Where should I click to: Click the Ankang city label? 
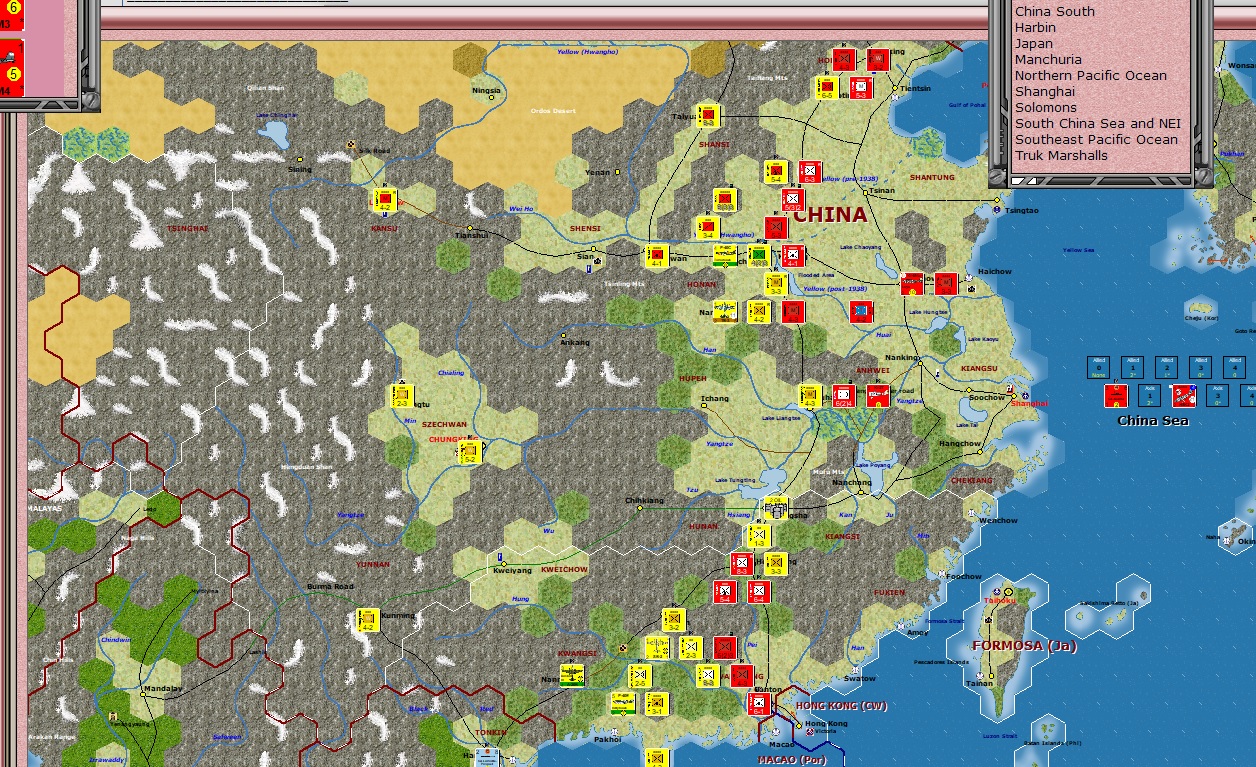pyautogui.click(x=575, y=342)
